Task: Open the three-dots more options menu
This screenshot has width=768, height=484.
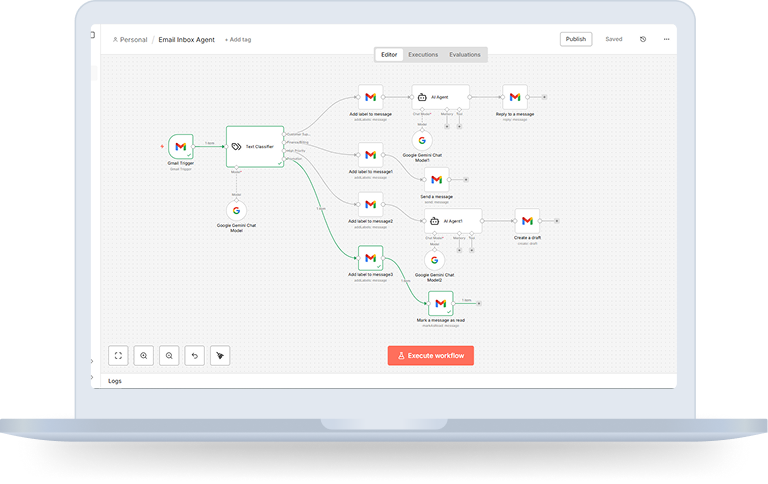Action: (x=667, y=40)
